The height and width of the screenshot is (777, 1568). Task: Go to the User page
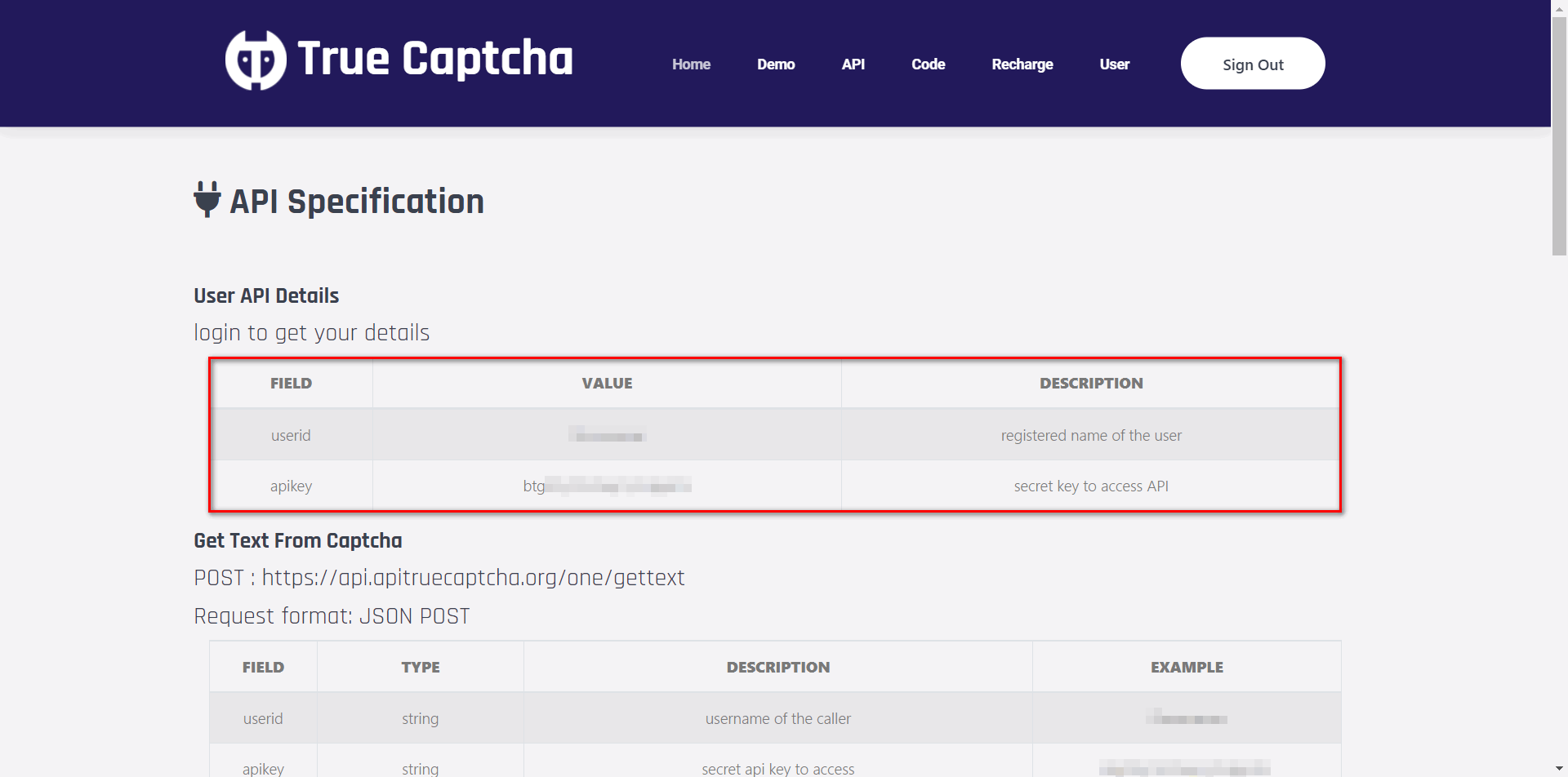pyautogui.click(x=1114, y=64)
